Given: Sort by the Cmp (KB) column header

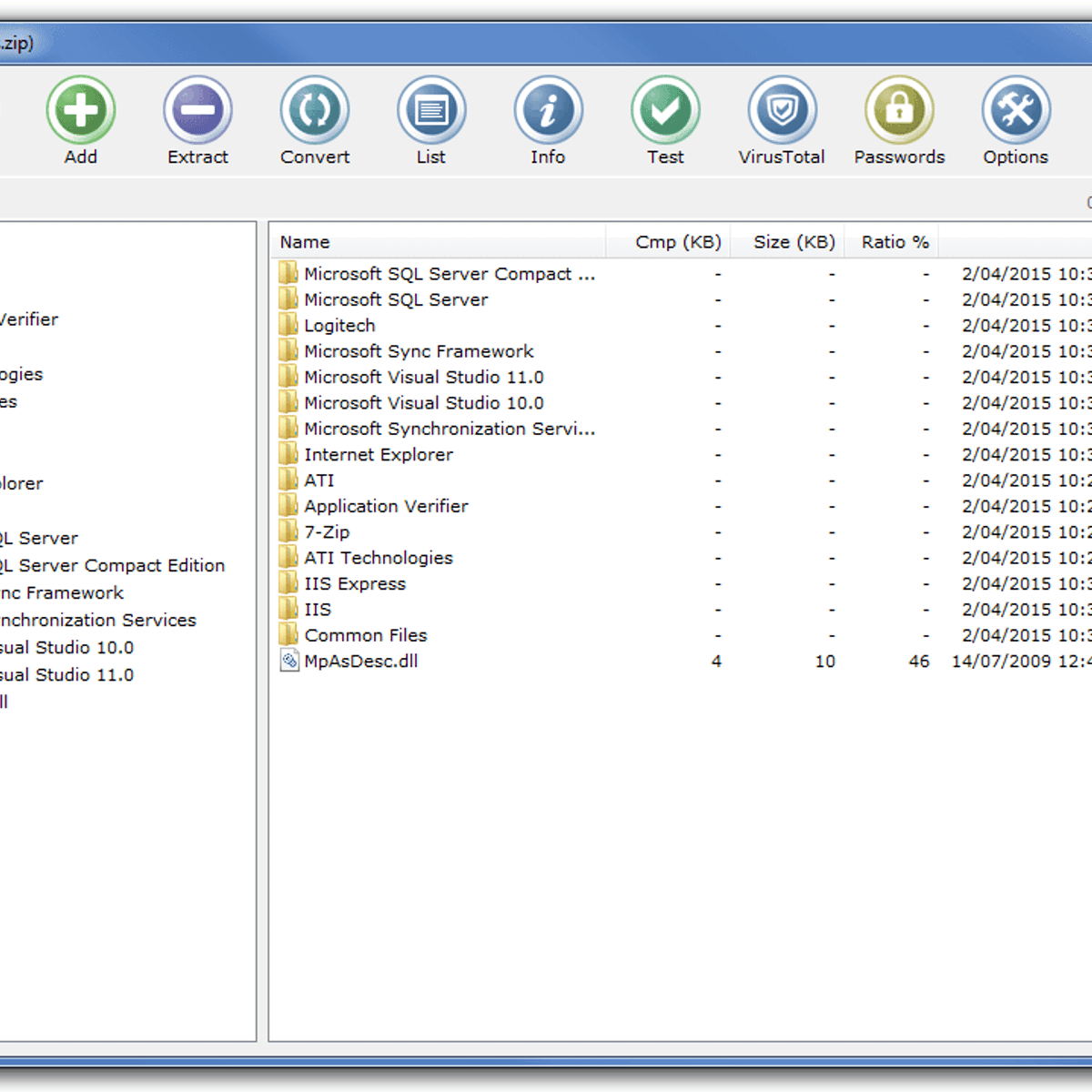Looking at the screenshot, I should pos(668,242).
